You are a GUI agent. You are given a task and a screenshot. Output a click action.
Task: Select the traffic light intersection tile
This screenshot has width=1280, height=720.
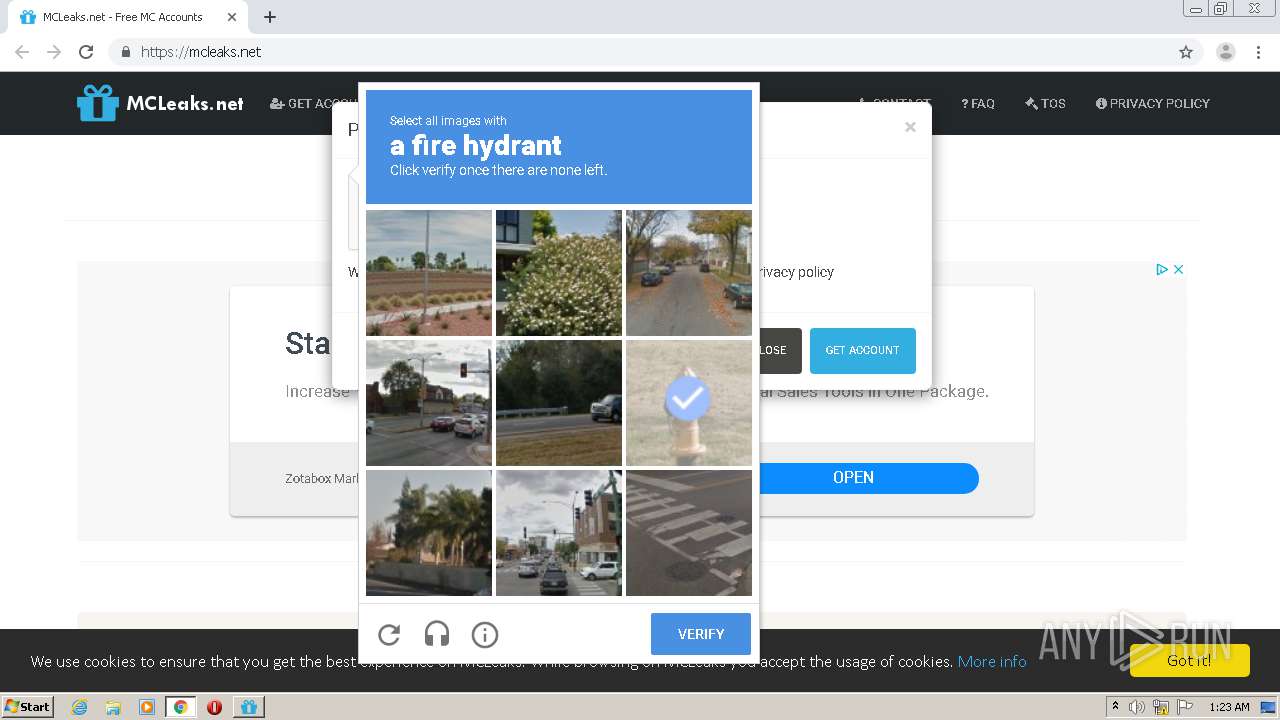coord(429,403)
